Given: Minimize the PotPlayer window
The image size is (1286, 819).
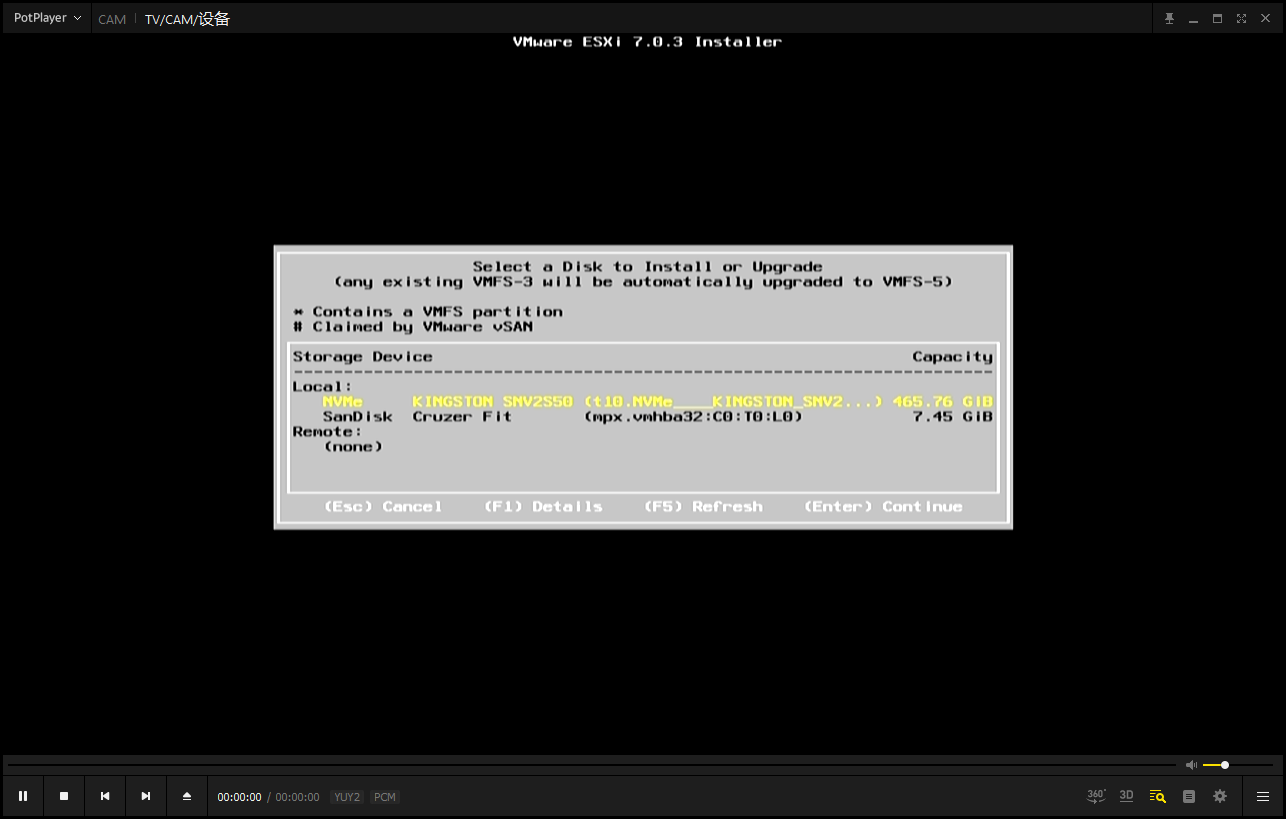Looking at the screenshot, I should 1193,19.
